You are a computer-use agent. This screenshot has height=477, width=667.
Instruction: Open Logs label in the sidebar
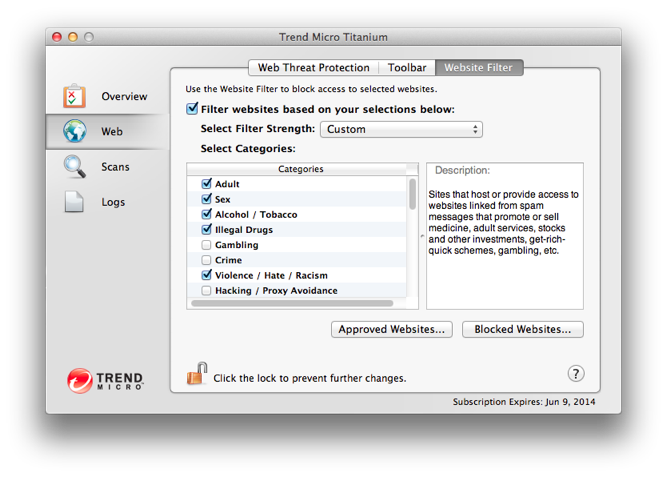[x=113, y=202]
